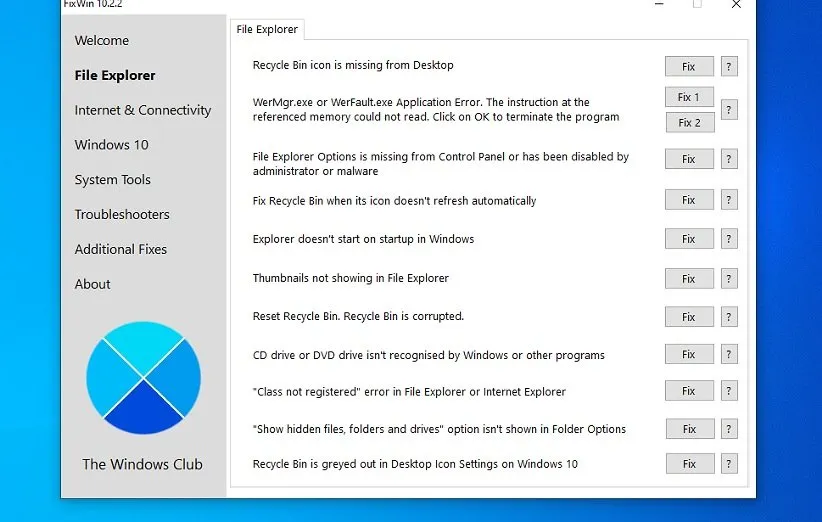
Task: Go to the Windows 10 section
Action: click(111, 145)
